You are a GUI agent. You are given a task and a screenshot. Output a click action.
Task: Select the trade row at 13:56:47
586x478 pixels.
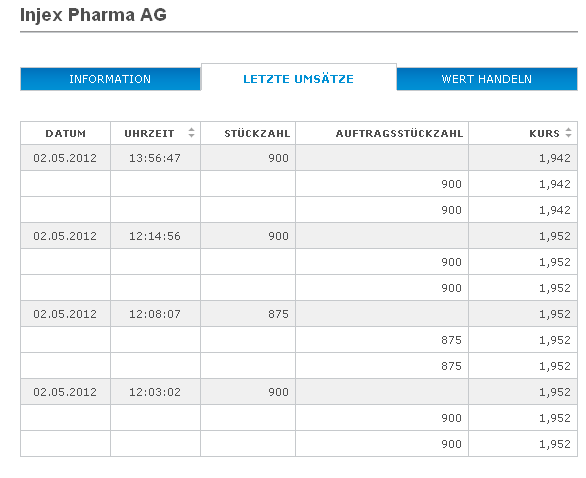(x=299, y=158)
